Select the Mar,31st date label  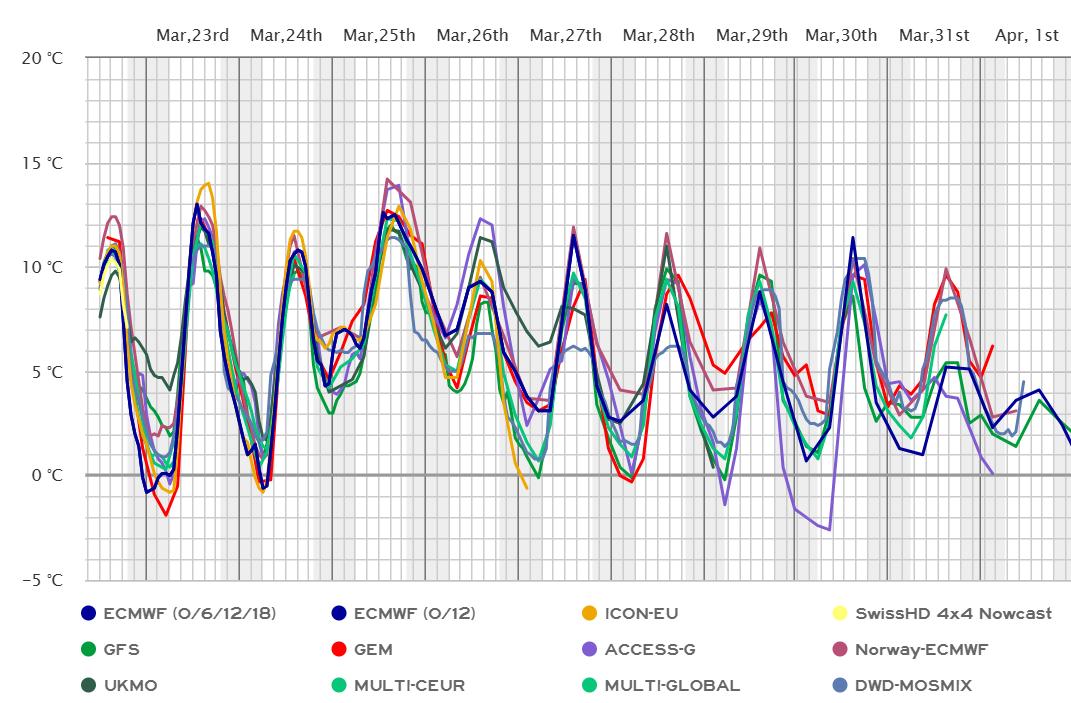pos(934,36)
